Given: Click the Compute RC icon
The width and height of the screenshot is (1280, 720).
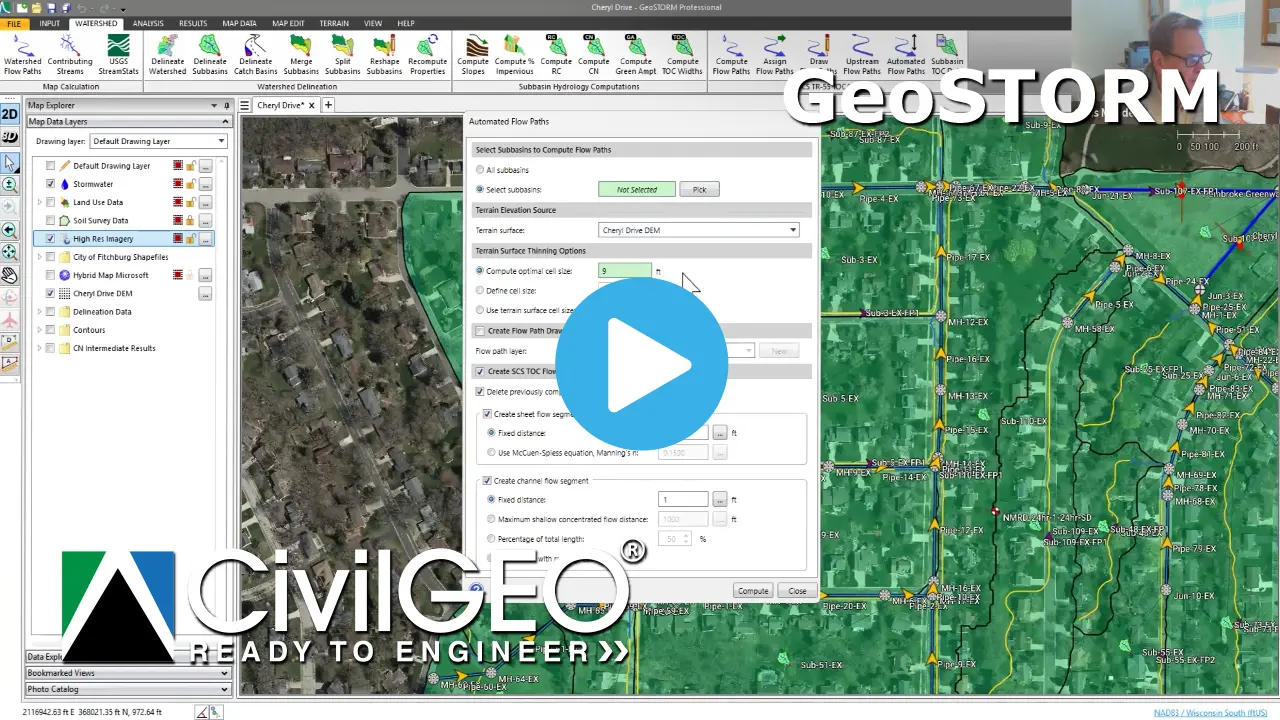Looking at the screenshot, I should coord(555,54).
